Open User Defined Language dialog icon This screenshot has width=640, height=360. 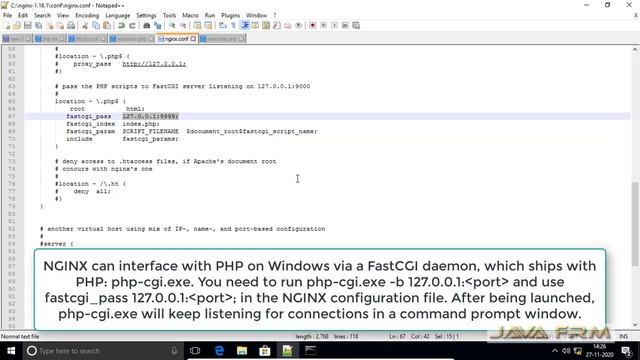(x=255, y=25)
